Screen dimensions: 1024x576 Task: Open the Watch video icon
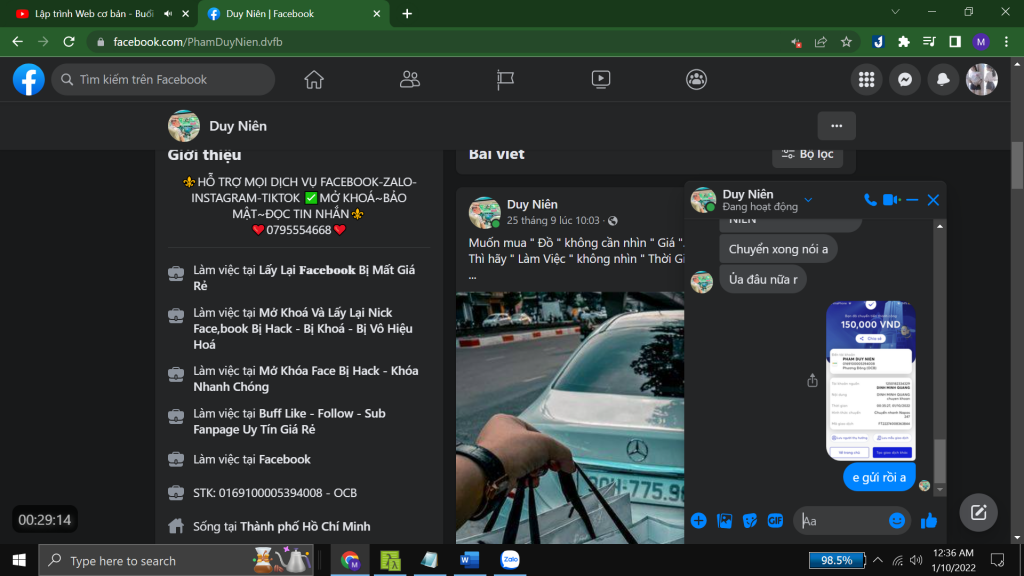click(600, 79)
